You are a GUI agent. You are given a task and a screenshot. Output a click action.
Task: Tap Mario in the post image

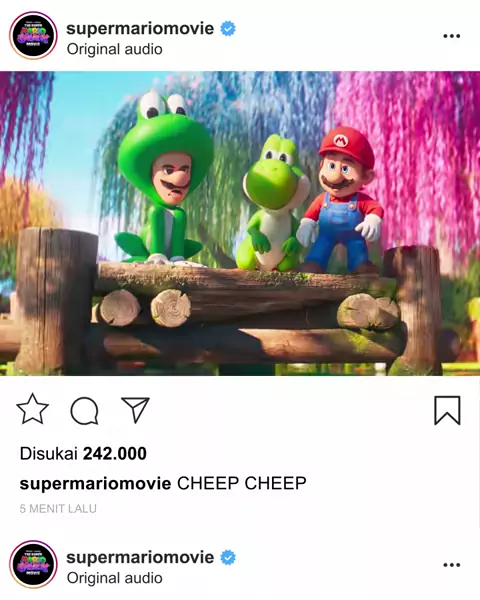click(341, 199)
